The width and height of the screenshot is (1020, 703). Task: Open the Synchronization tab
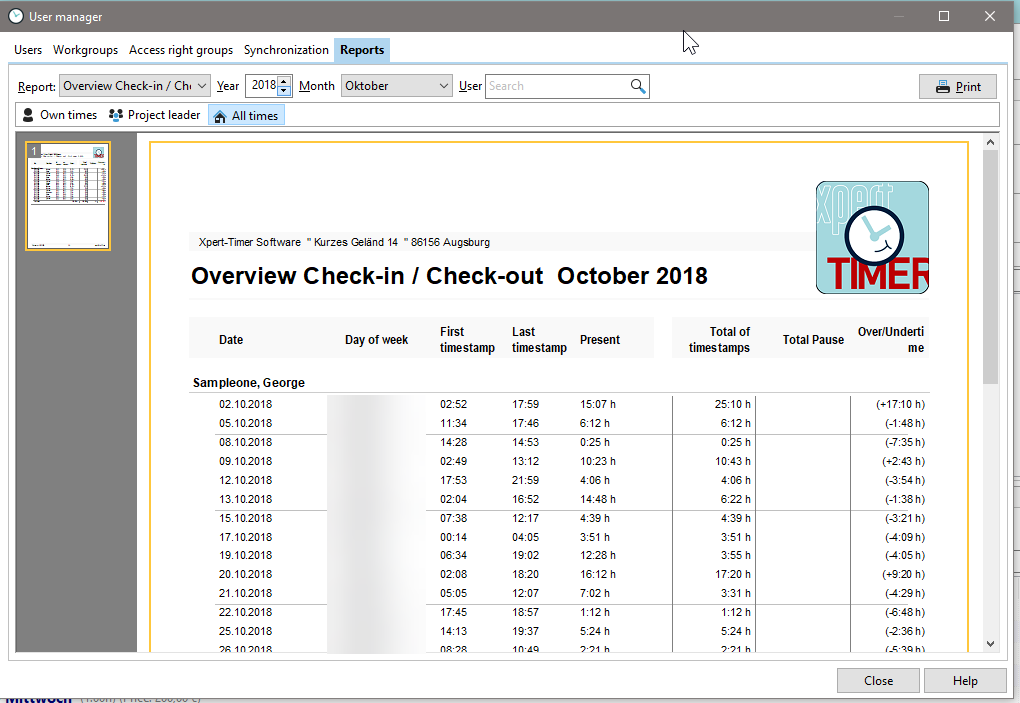(286, 50)
